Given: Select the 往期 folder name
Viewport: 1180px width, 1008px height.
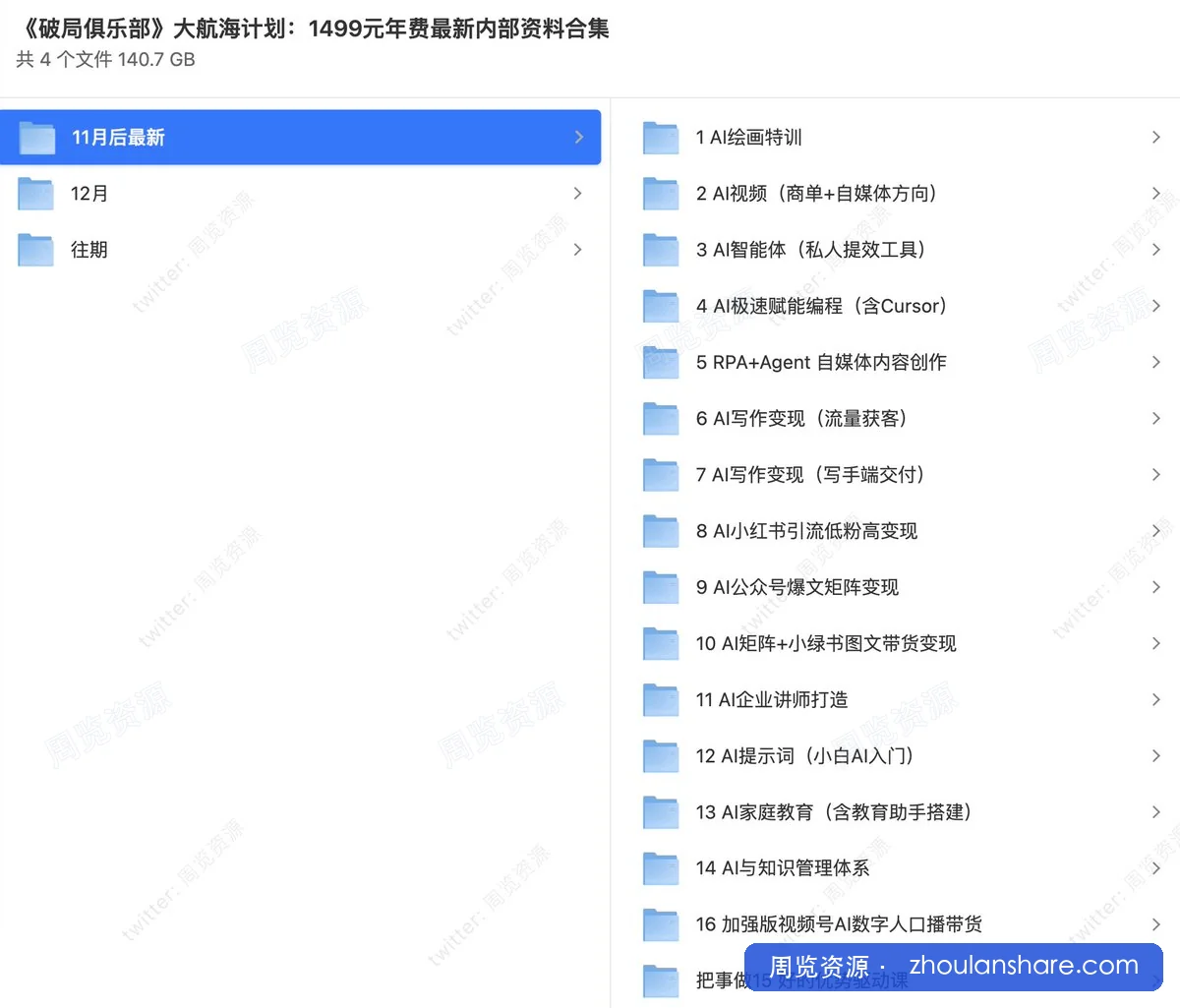Looking at the screenshot, I should coord(89,250).
